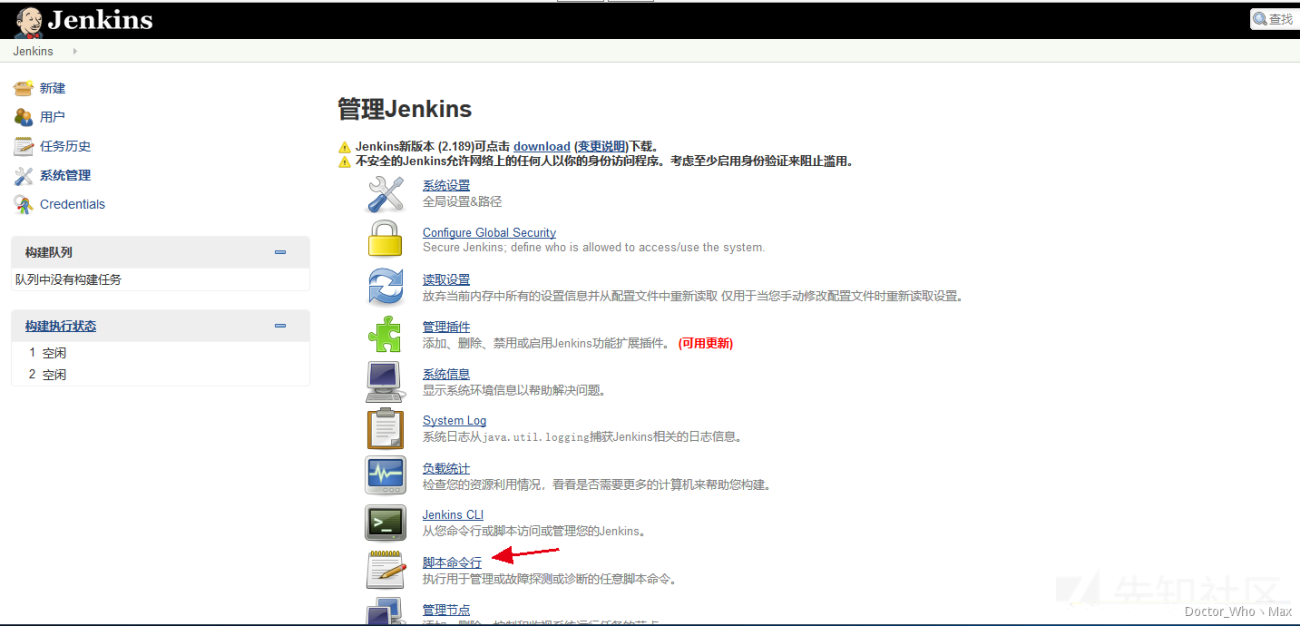Click the 系统设置 wrench-screwdriver icon
This screenshot has width=1300, height=626.
385,194
